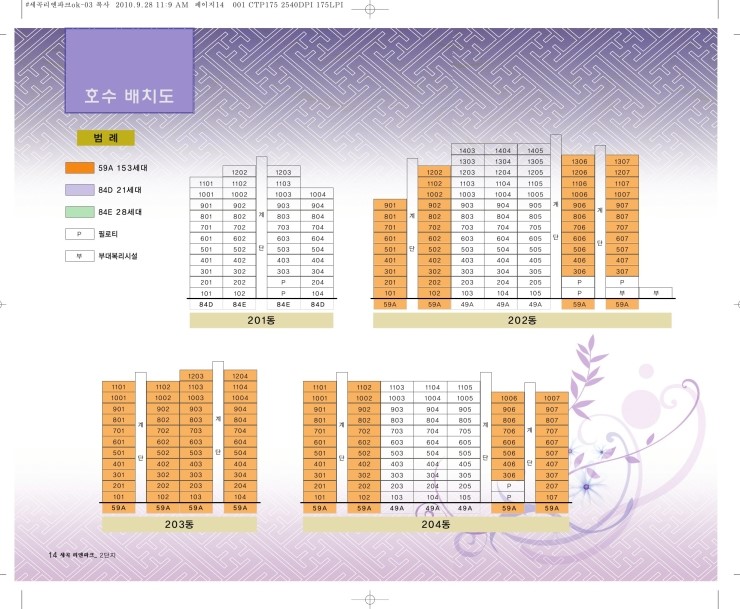Click the 201동 building label
The height and width of the screenshot is (609, 740).
coord(261,321)
